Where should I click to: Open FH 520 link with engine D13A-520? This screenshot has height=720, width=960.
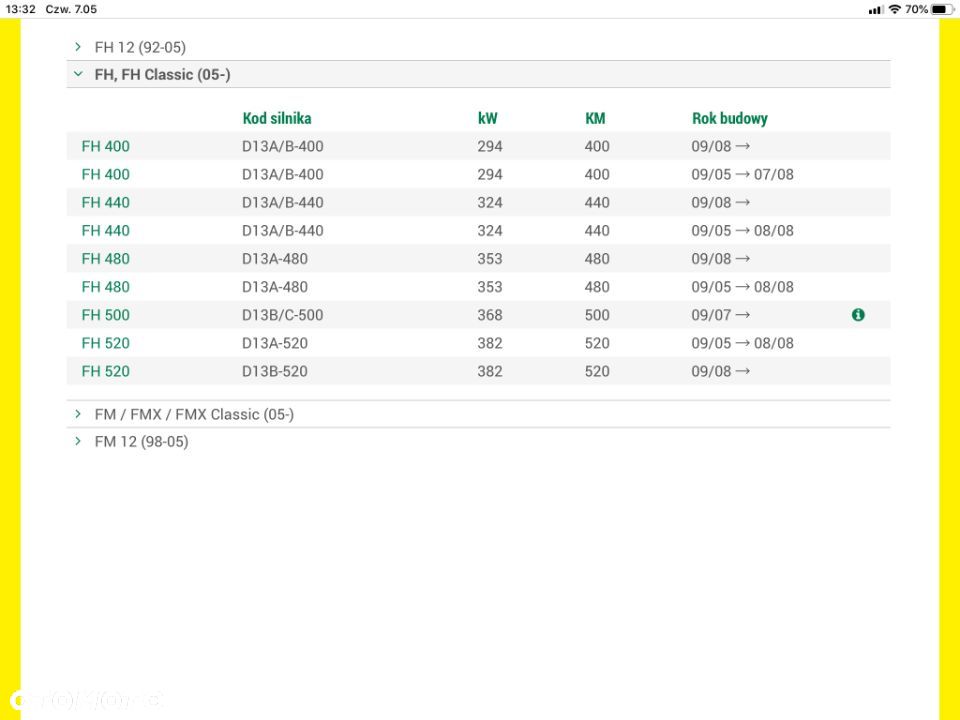tap(105, 343)
